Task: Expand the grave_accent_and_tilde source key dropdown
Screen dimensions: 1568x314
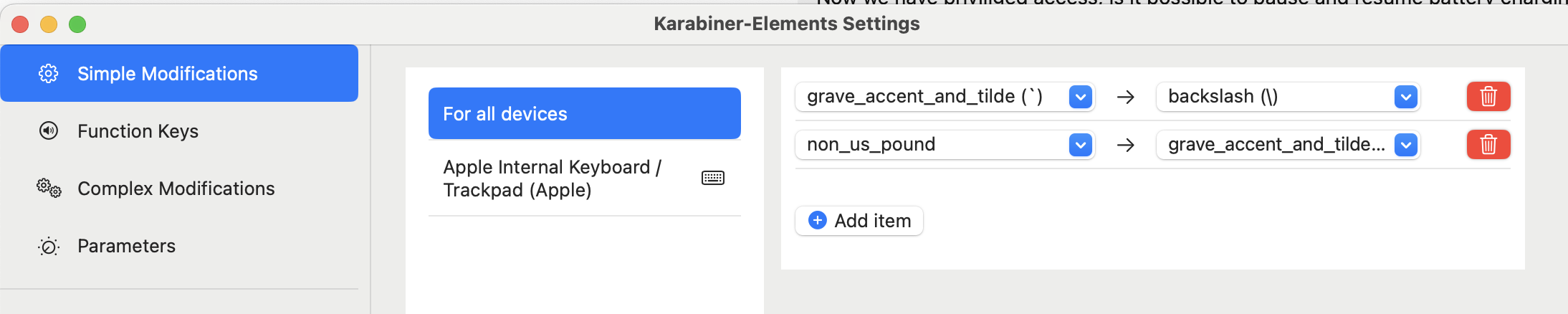Action: pos(1080,97)
